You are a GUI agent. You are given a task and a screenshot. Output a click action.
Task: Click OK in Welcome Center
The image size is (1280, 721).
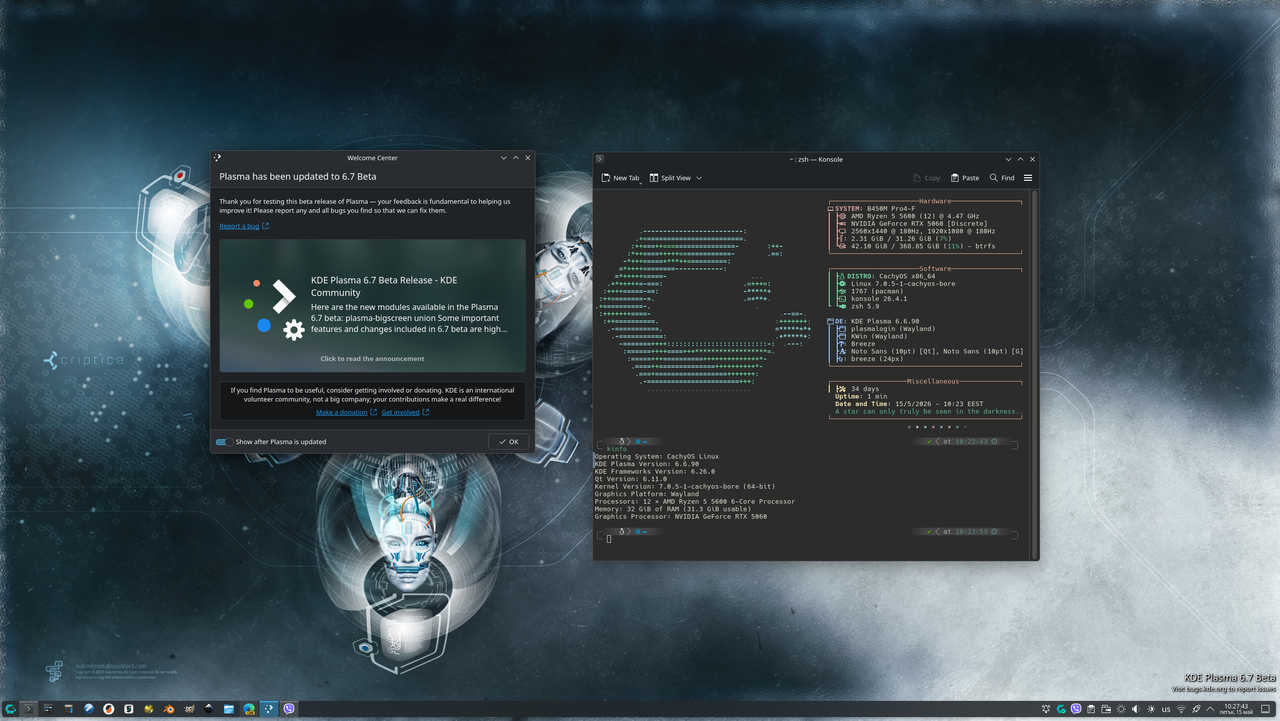pos(509,441)
